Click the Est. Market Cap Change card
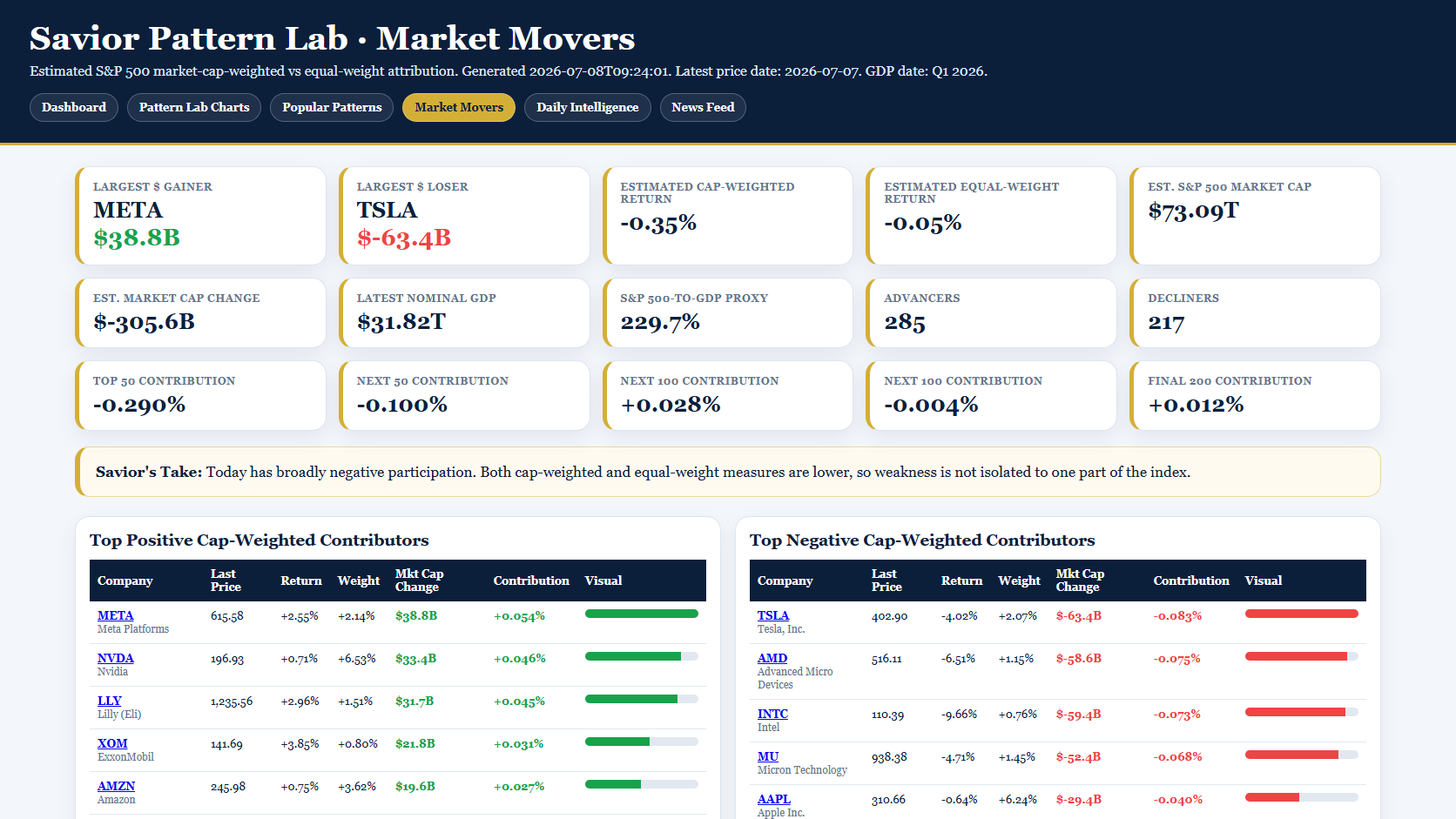 200,313
